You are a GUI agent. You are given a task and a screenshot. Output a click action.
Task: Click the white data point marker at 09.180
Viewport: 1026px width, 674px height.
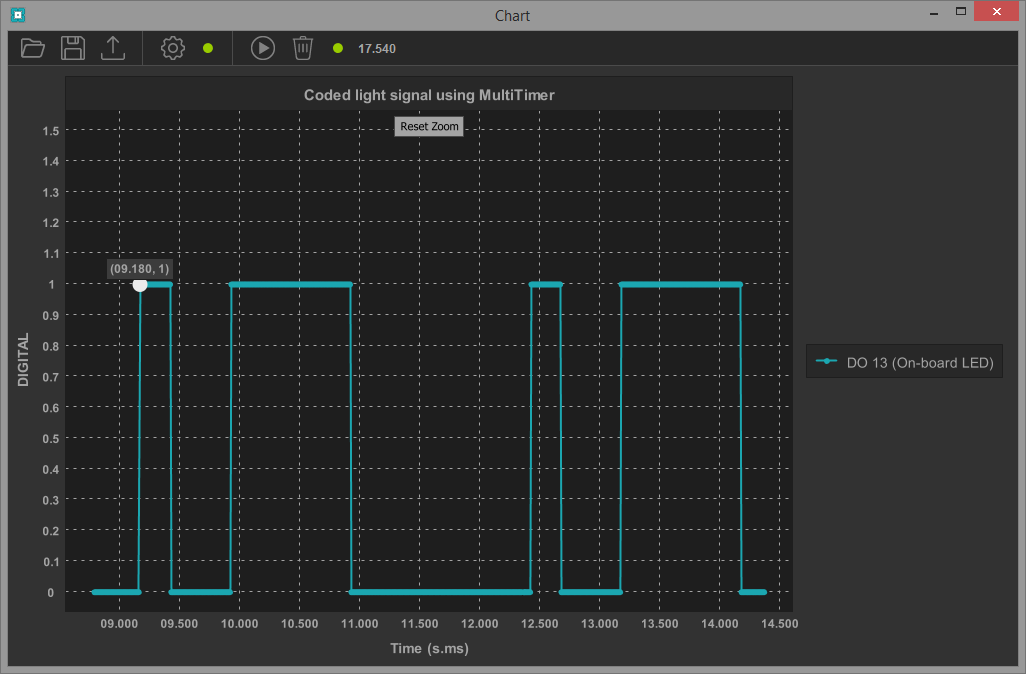[140, 285]
